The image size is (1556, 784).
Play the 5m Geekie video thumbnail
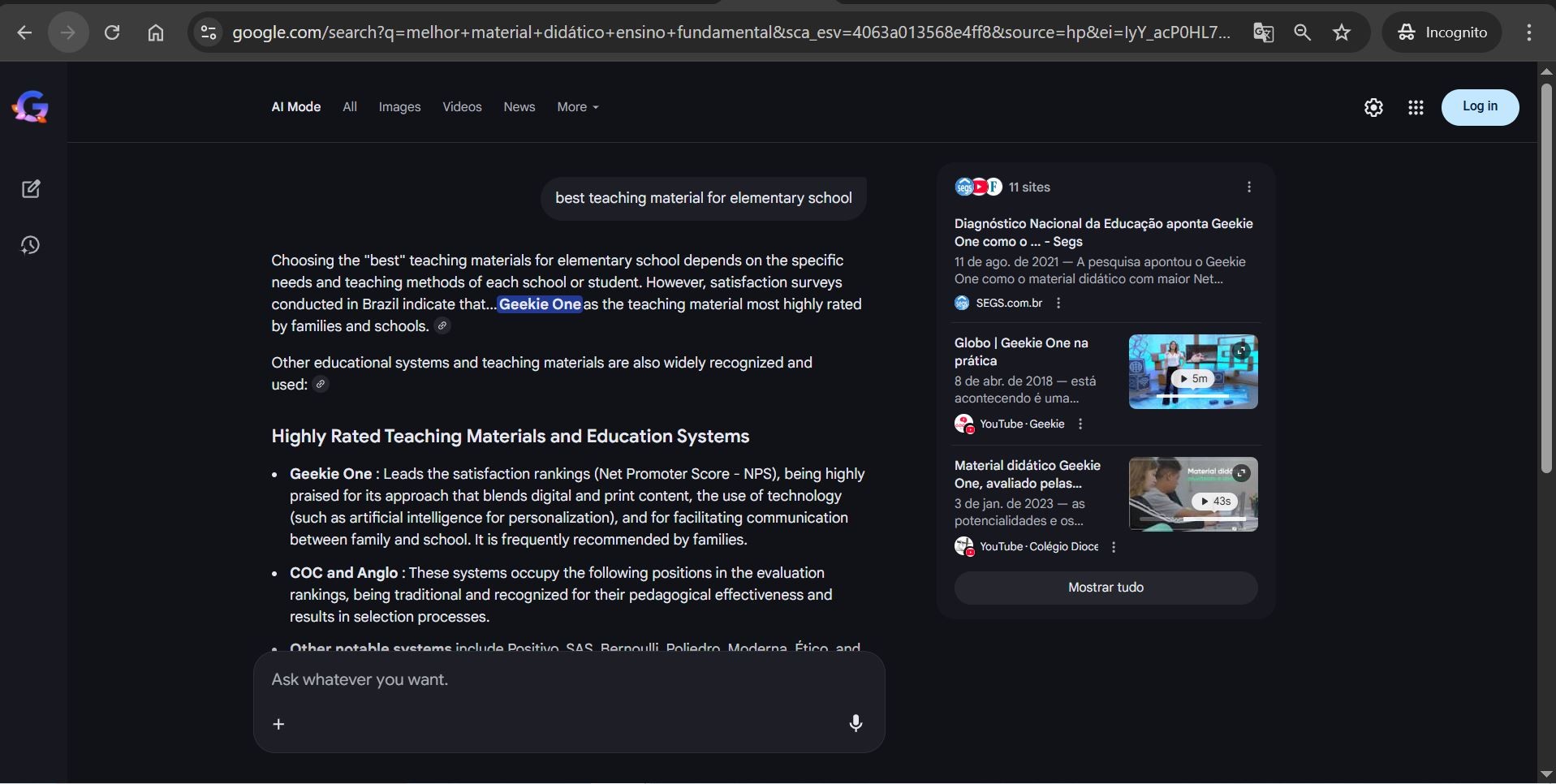[x=1193, y=372]
